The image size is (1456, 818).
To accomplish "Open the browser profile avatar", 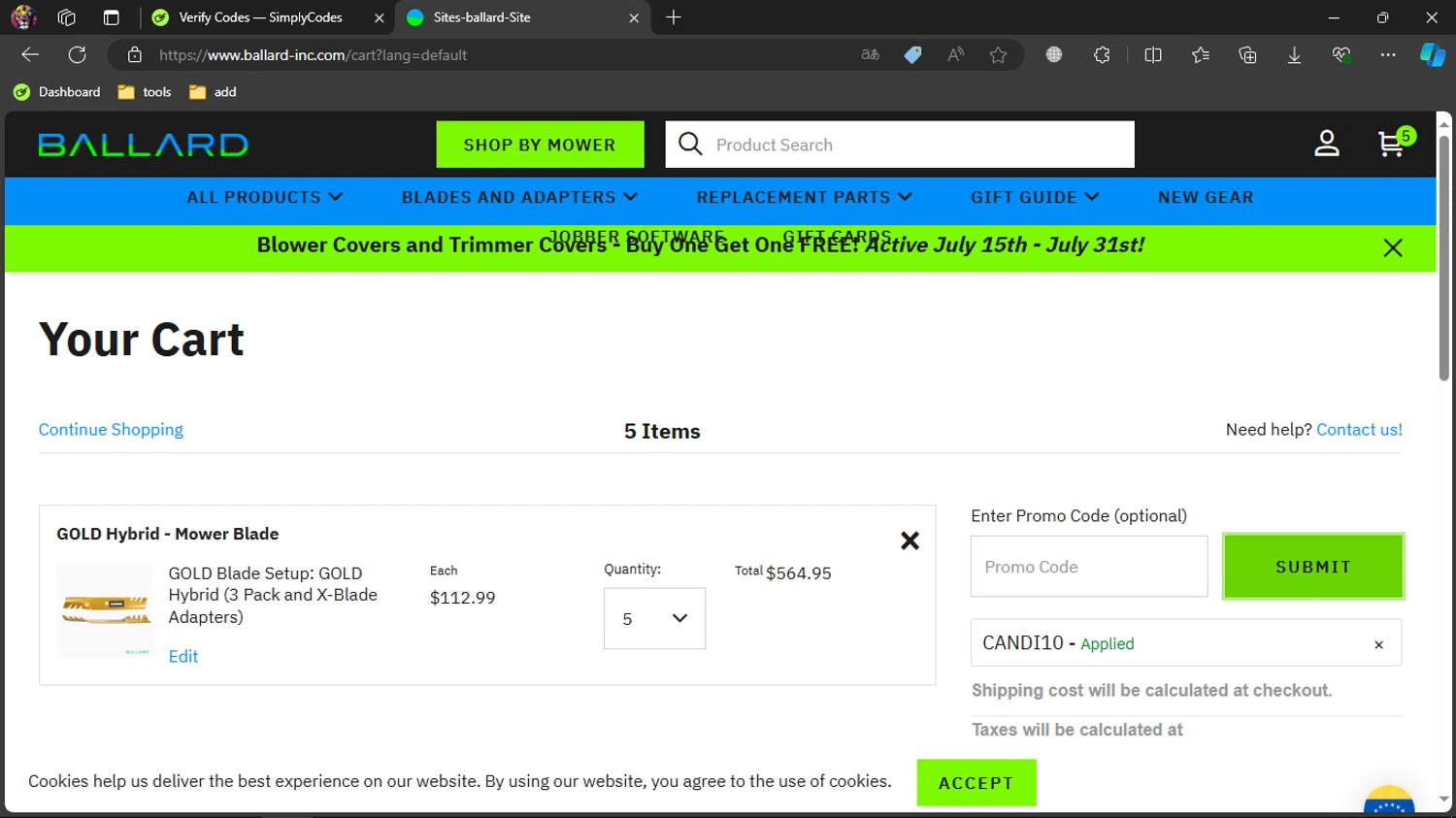I will click(23, 17).
